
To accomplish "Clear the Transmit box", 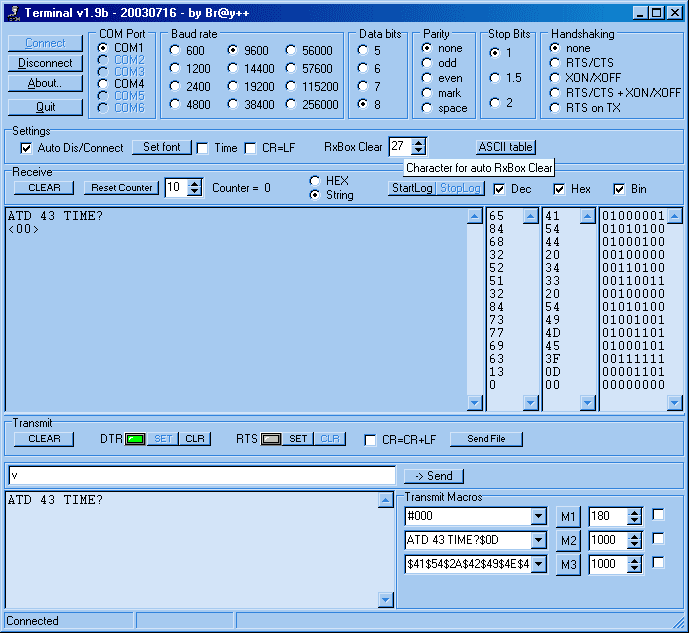I will point(44,439).
